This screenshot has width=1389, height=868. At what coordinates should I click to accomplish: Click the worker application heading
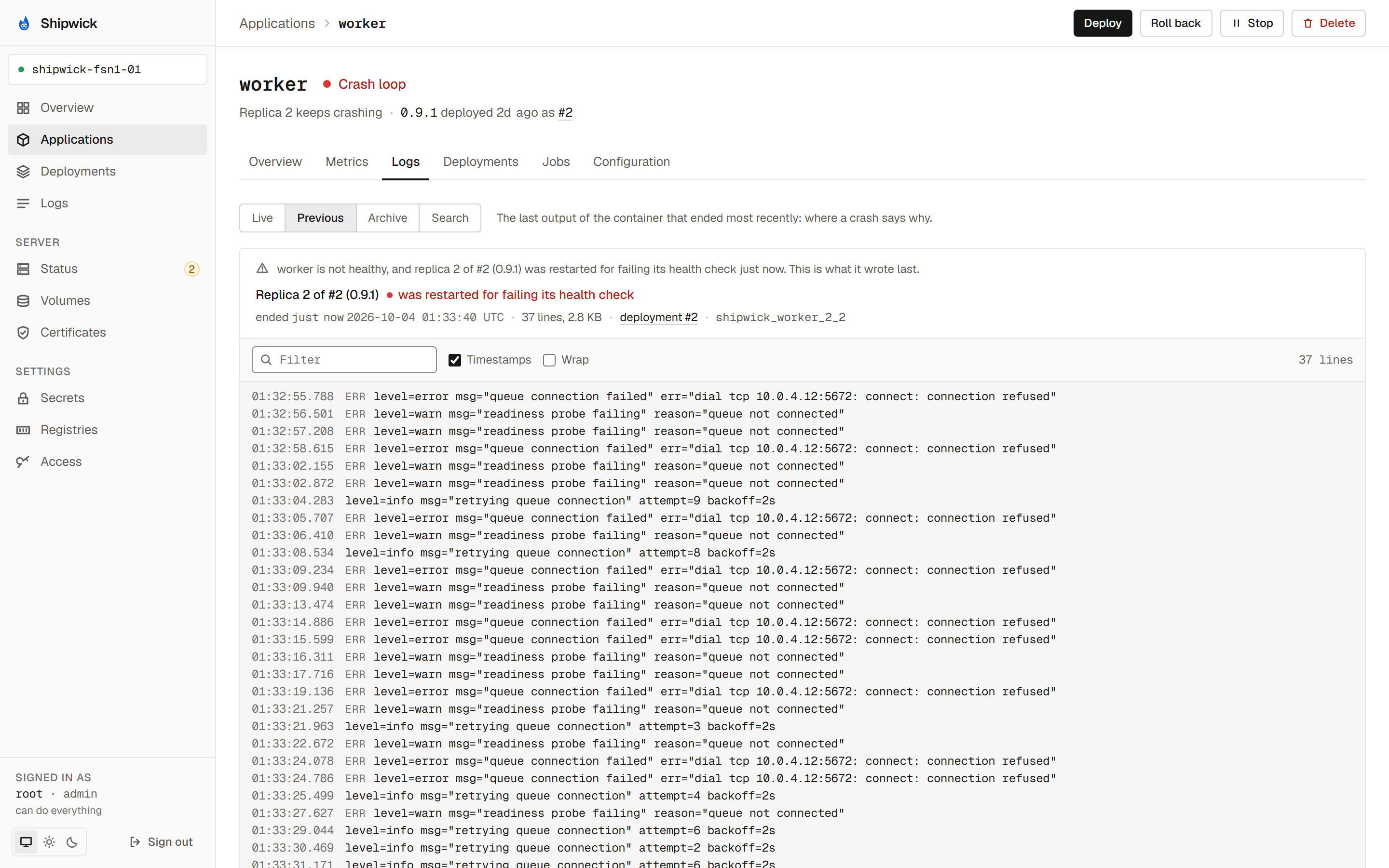[273, 84]
